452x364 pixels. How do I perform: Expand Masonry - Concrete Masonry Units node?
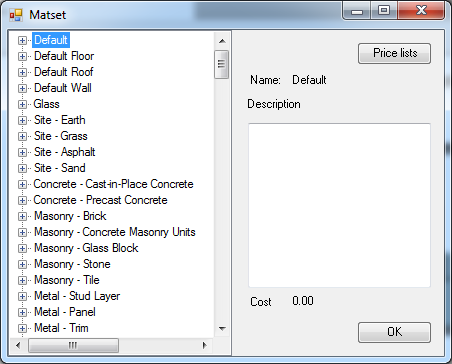point(22,232)
